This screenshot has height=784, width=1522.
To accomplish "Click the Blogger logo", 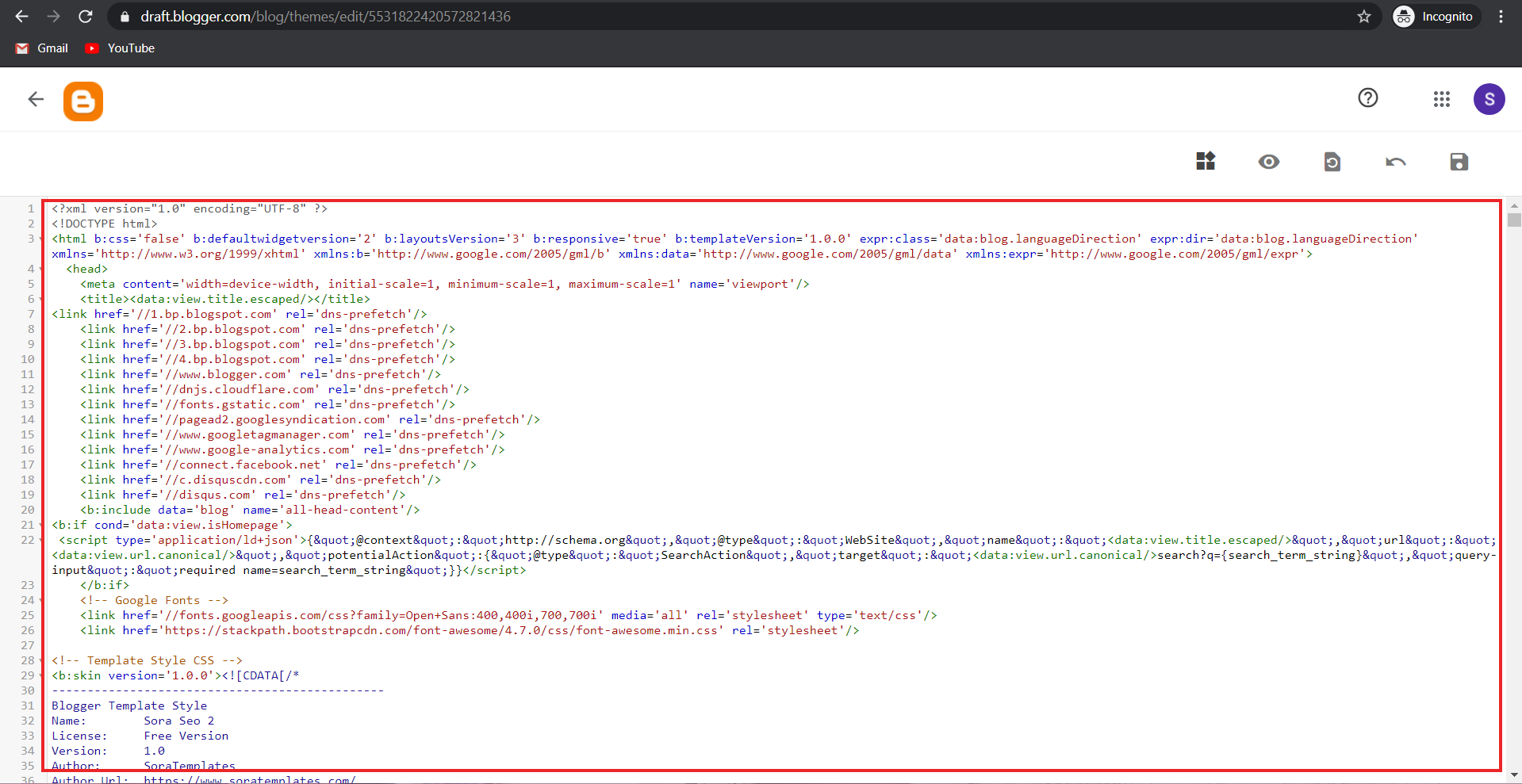I will pos(83,101).
